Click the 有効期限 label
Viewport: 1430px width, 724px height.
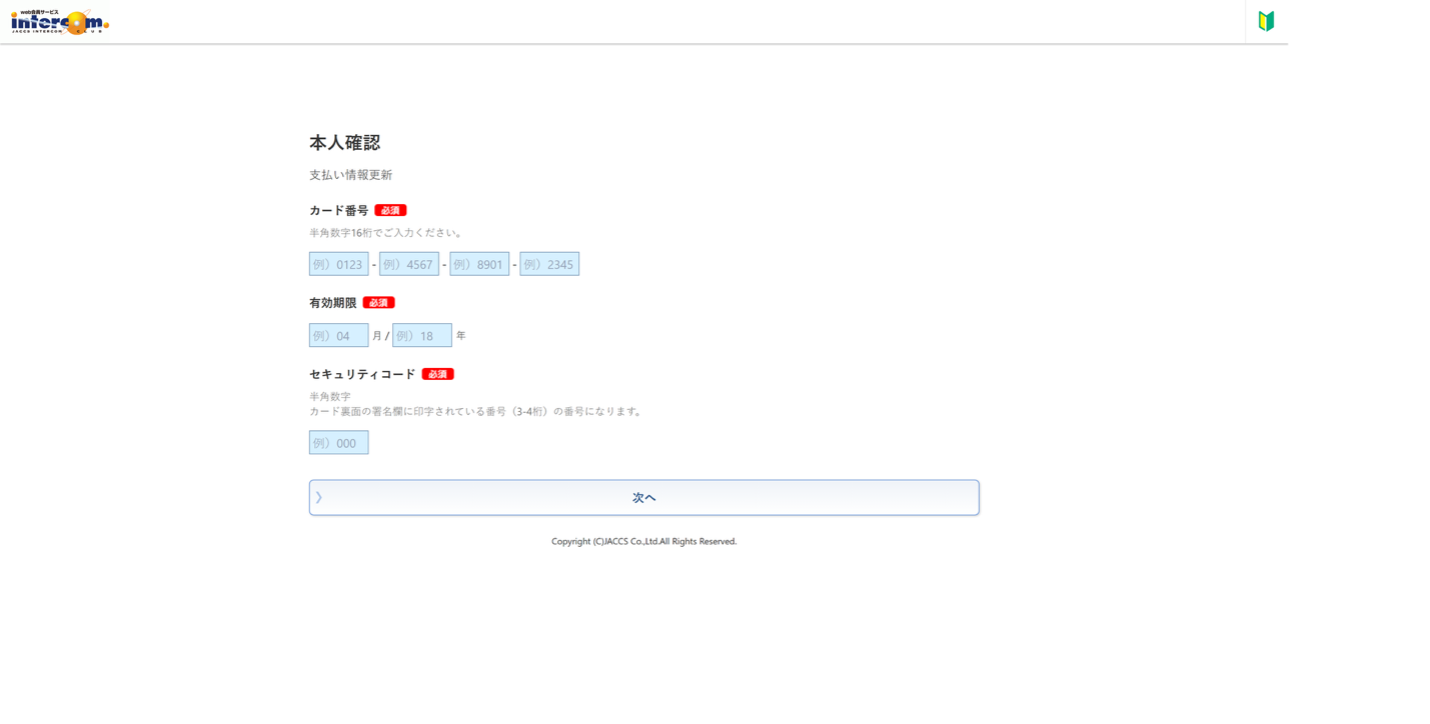pyautogui.click(x=333, y=302)
